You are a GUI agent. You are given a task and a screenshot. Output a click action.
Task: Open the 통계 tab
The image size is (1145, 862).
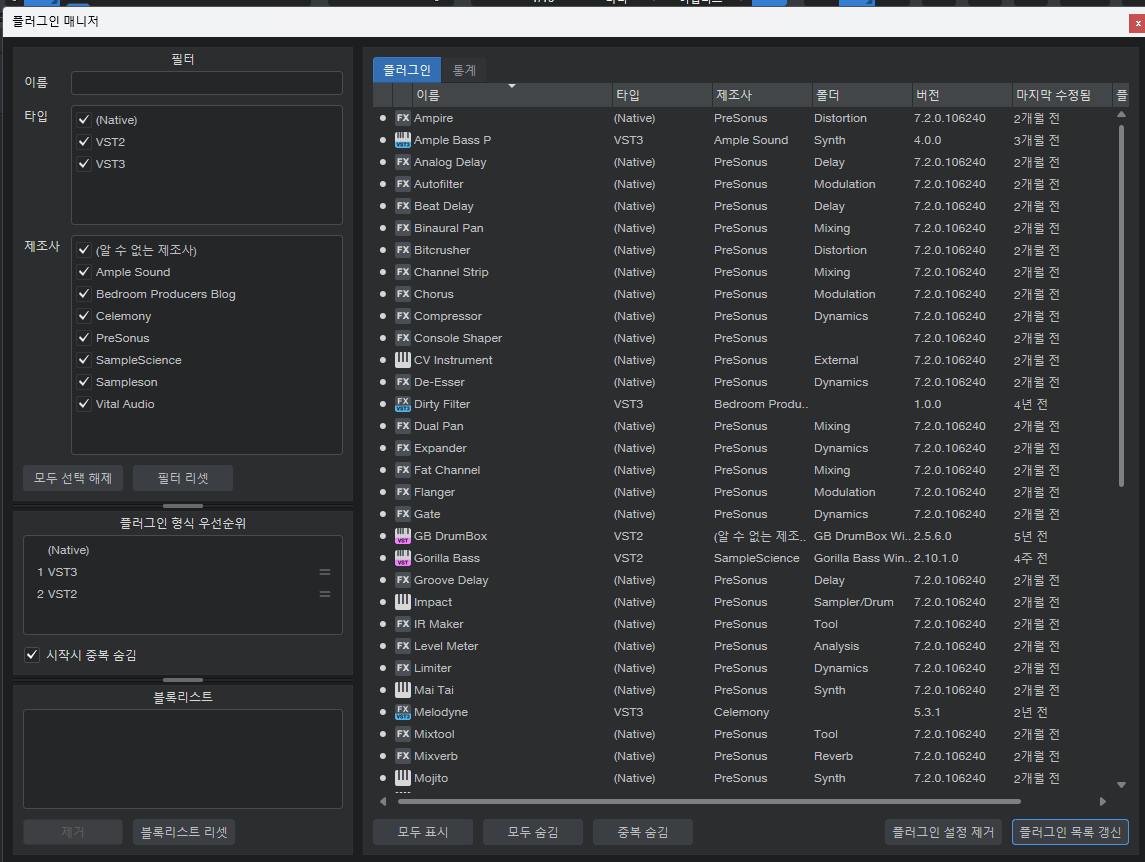tap(464, 70)
